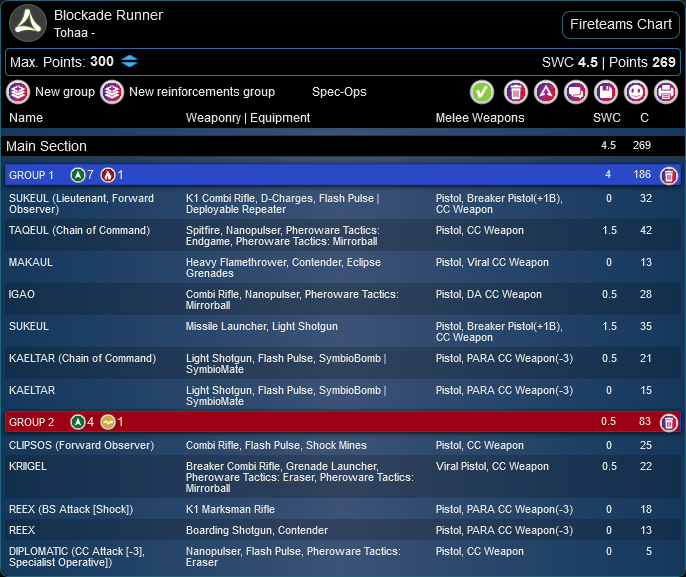
Task: Click 'Pistol, Viral CC Weapon' melee text
Action: (492, 262)
